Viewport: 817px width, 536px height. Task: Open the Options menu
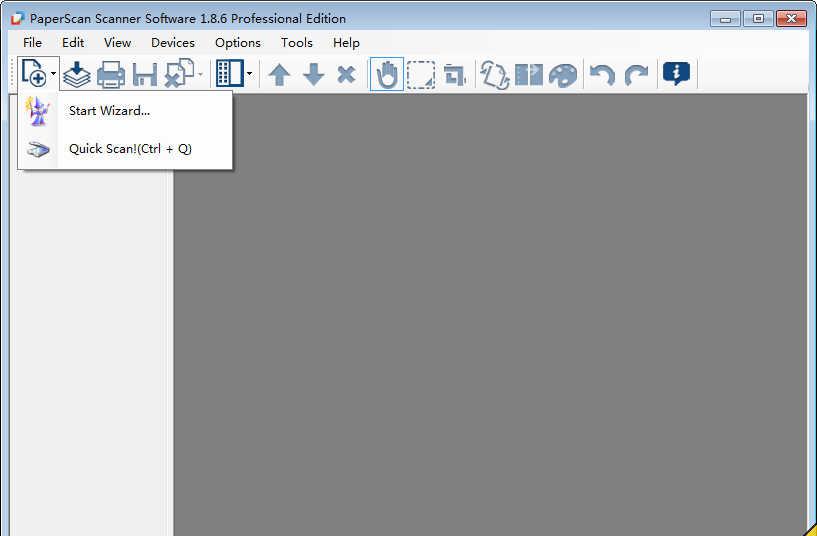(x=238, y=43)
